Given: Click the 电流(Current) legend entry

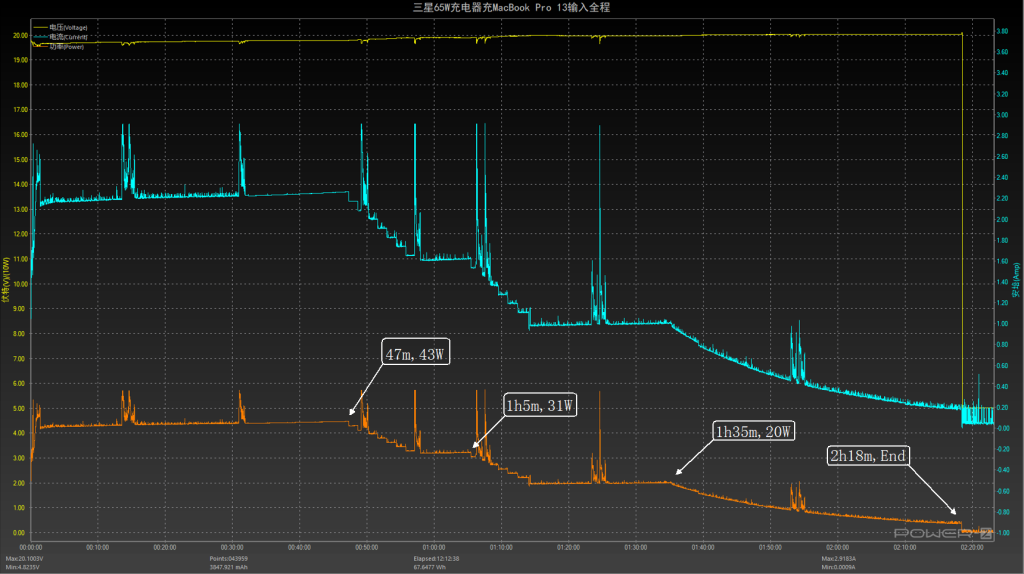Looking at the screenshot, I should [61, 37].
